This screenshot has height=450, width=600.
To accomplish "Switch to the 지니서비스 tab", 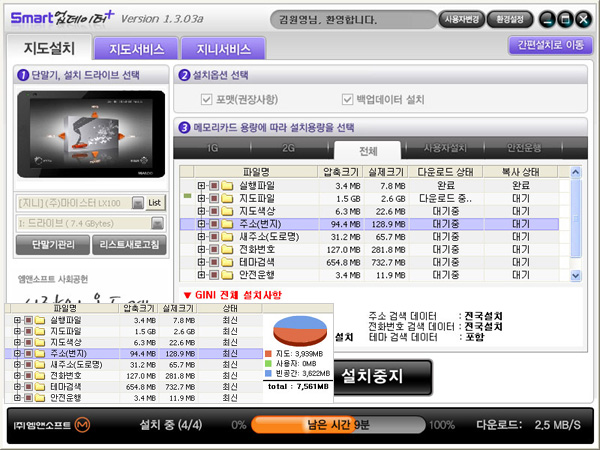I will point(223,49).
